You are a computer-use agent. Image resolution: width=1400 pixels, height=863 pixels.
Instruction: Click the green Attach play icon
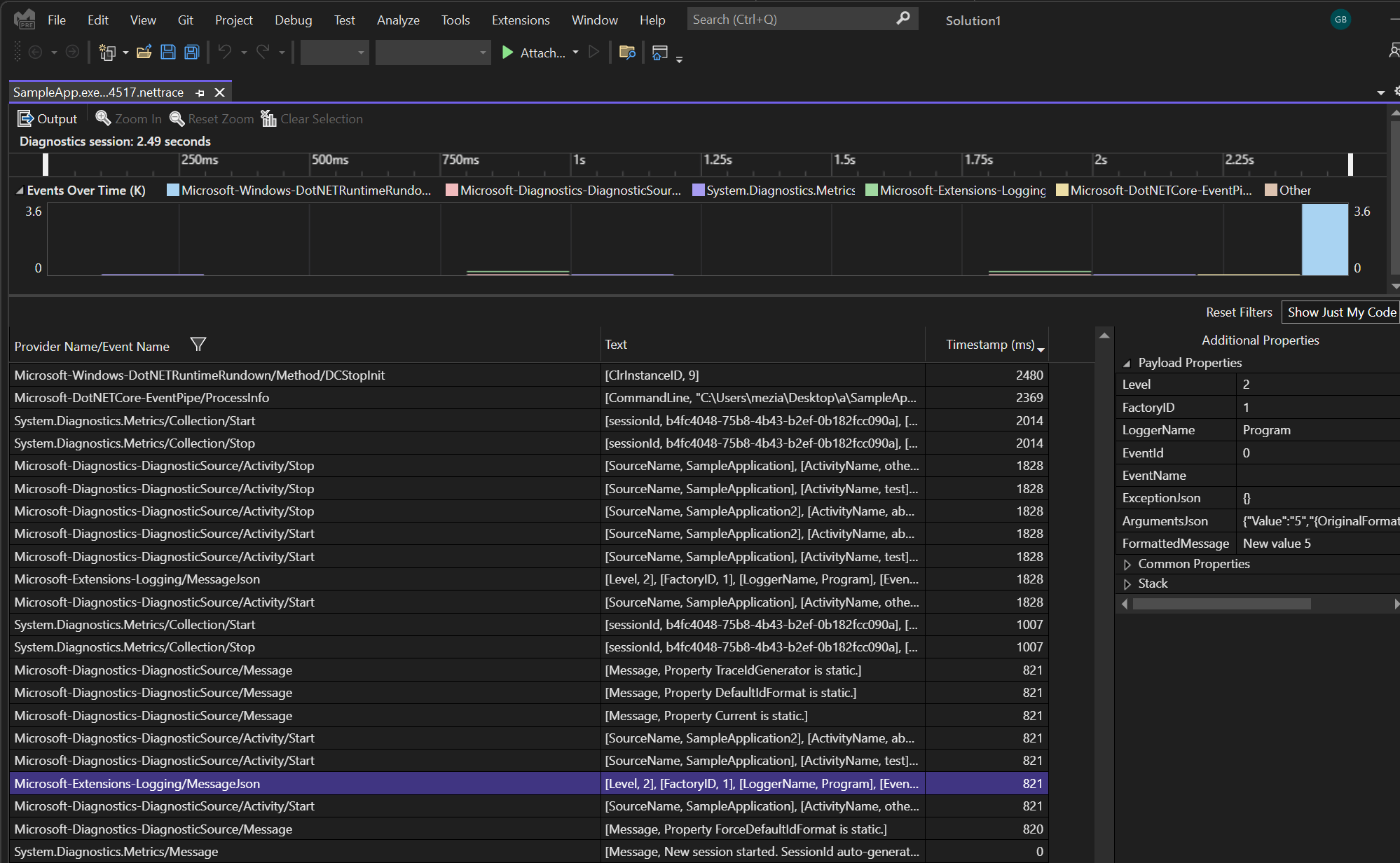point(508,53)
